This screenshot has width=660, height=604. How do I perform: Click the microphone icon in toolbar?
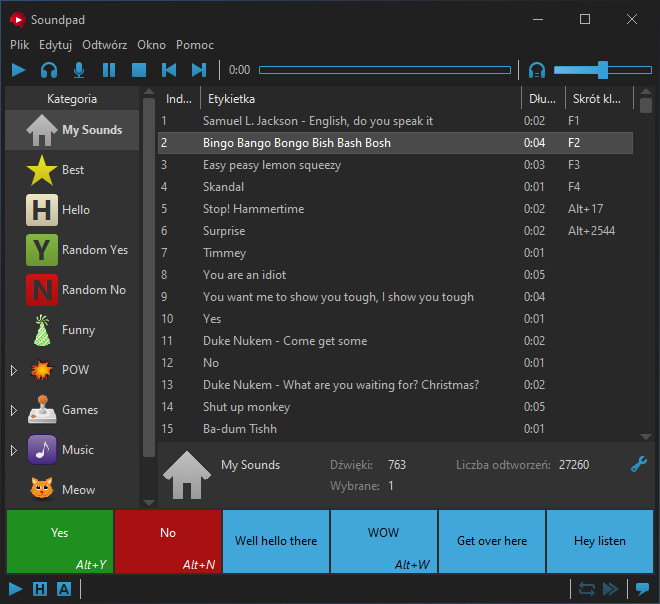78,70
